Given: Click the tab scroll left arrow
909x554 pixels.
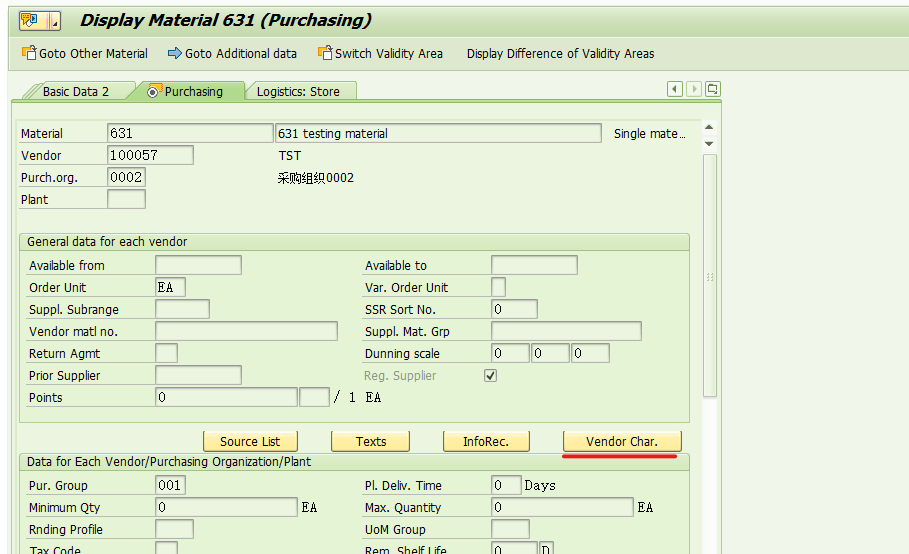Looking at the screenshot, I should point(675,89).
